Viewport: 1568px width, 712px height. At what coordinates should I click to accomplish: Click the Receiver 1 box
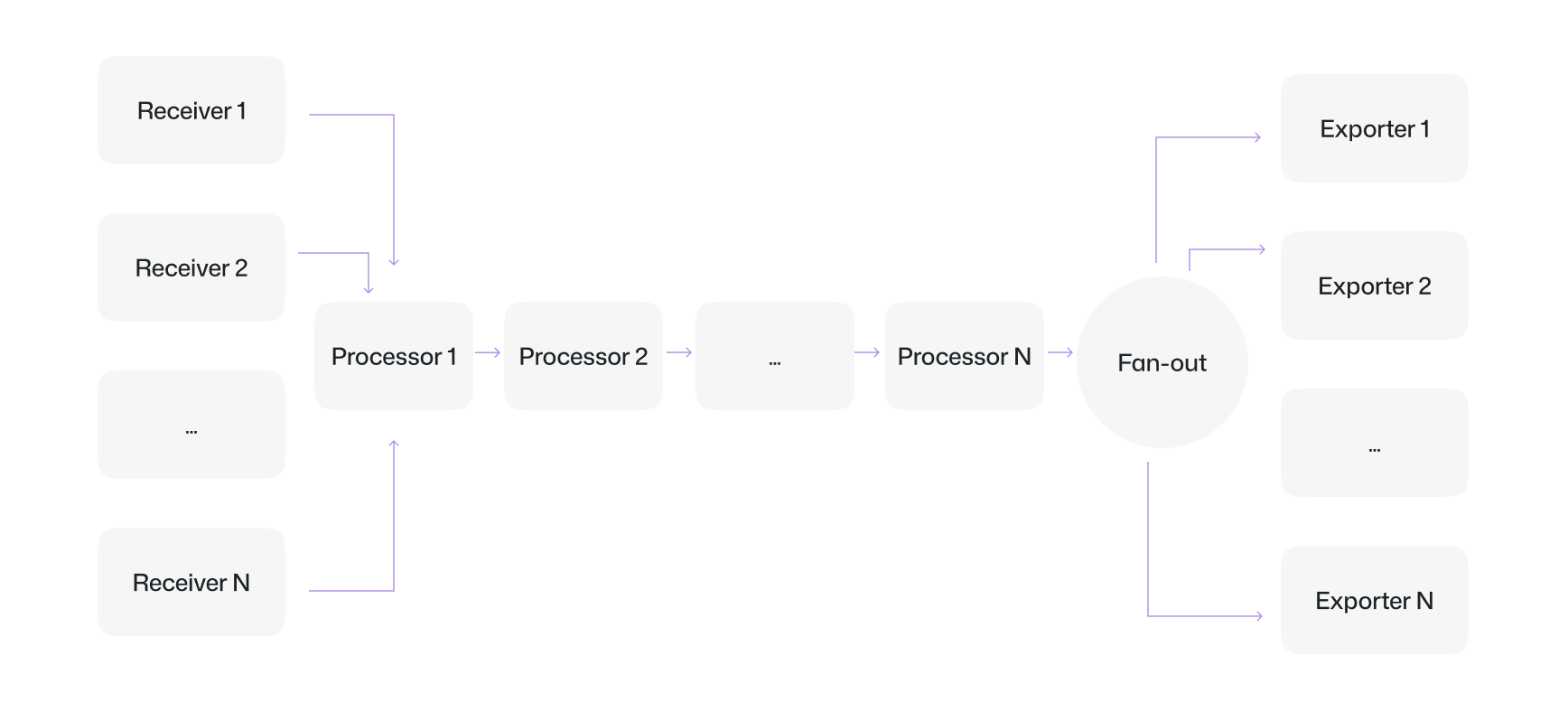point(191,110)
